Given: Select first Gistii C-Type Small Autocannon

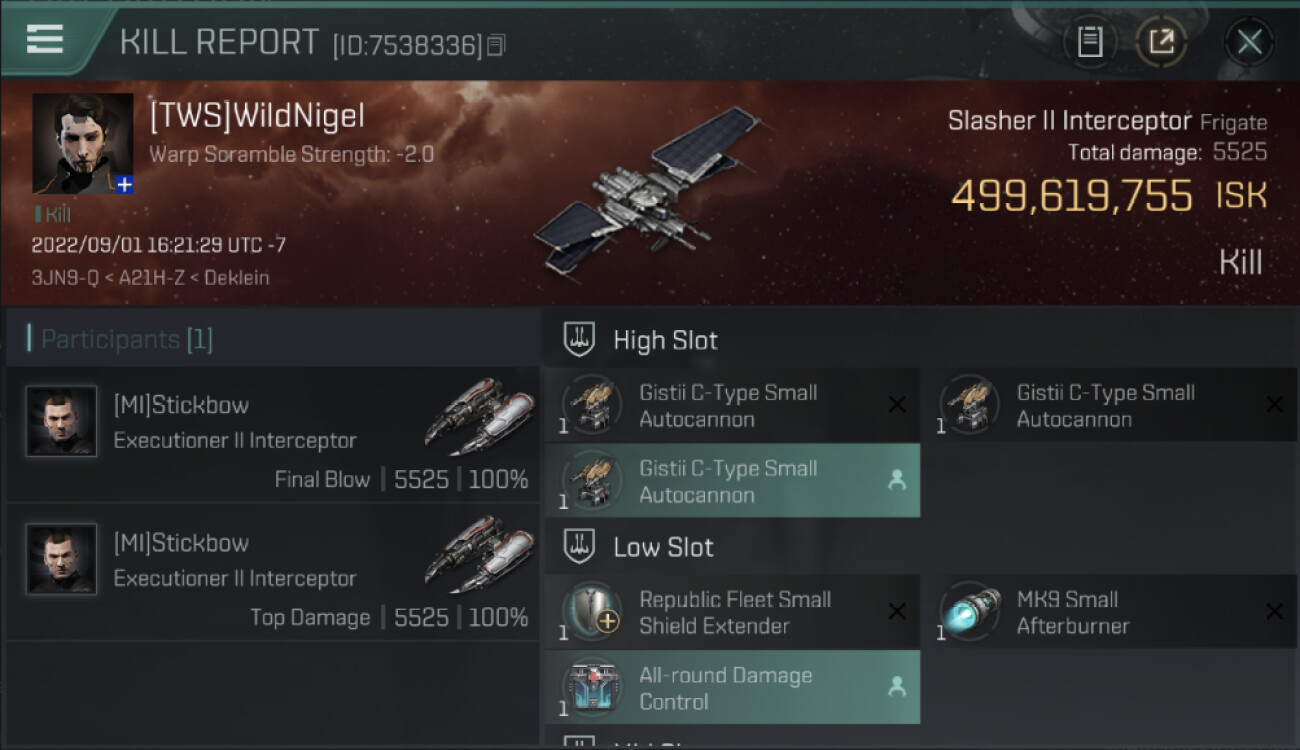Looking at the screenshot, I should [x=731, y=405].
